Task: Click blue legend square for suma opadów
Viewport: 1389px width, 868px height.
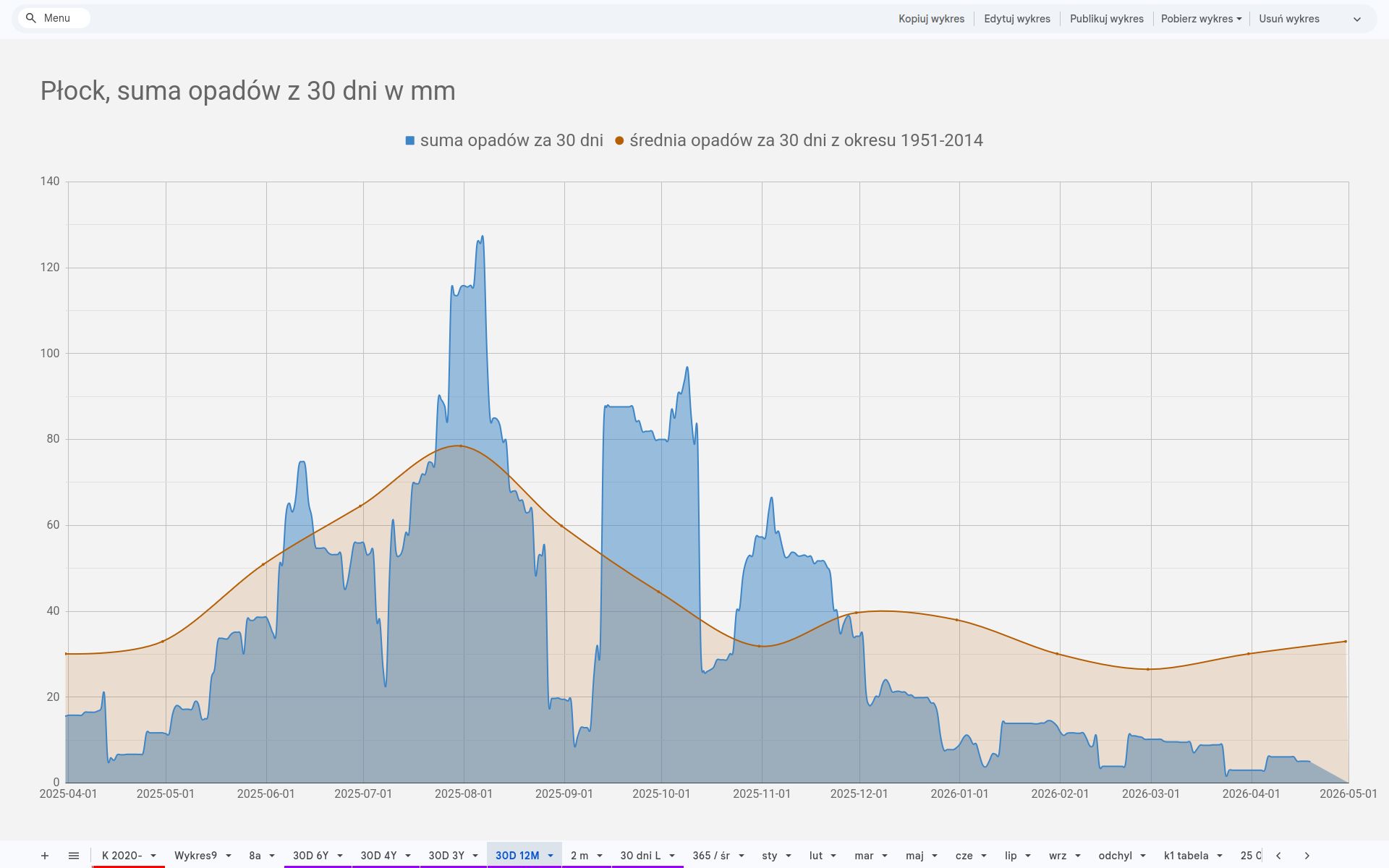Action: [x=410, y=141]
